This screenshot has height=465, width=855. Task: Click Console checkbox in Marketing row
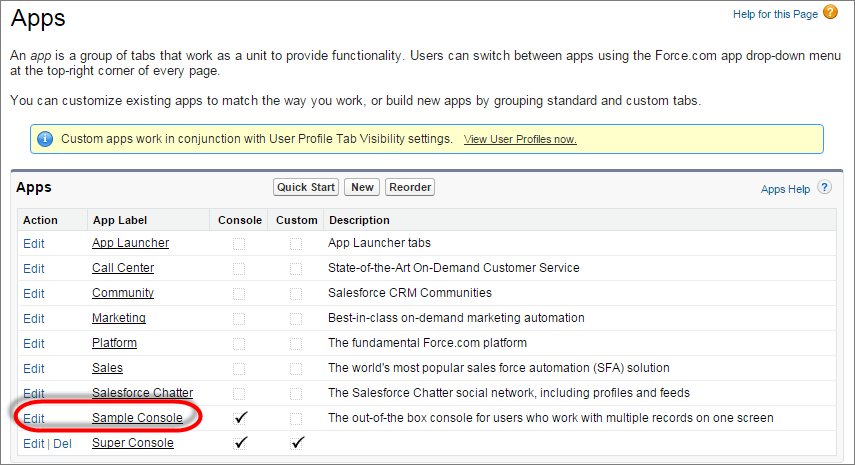click(x=239, y=319)
